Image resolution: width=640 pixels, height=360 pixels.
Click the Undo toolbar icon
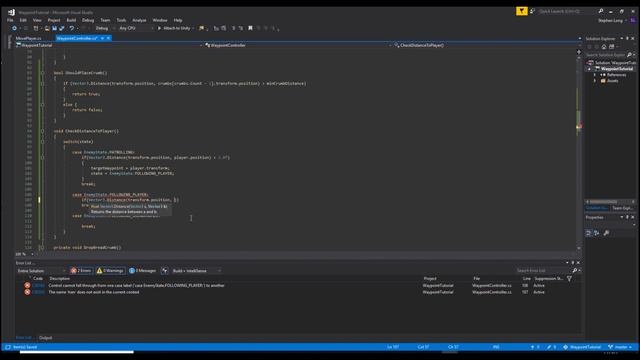(72, 28)
